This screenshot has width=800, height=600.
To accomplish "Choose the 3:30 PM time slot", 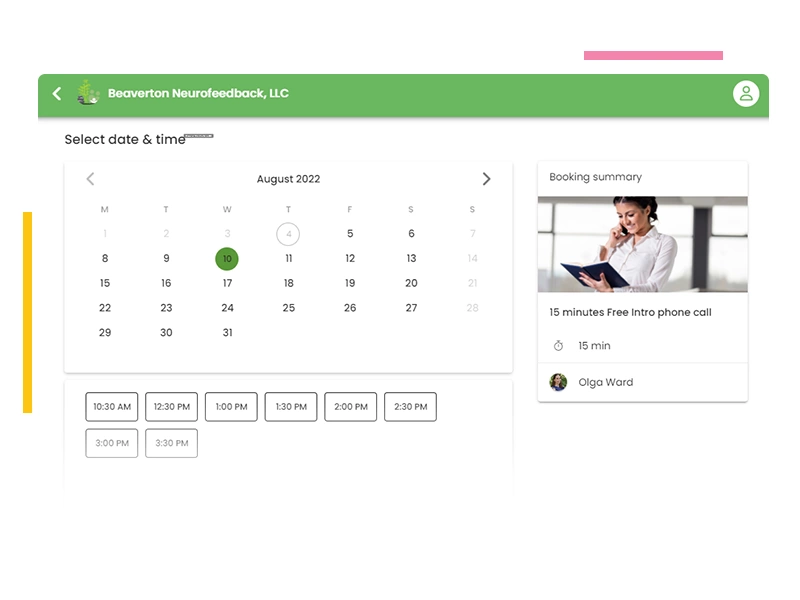I will pyautogui.click(x=171, y=443).
